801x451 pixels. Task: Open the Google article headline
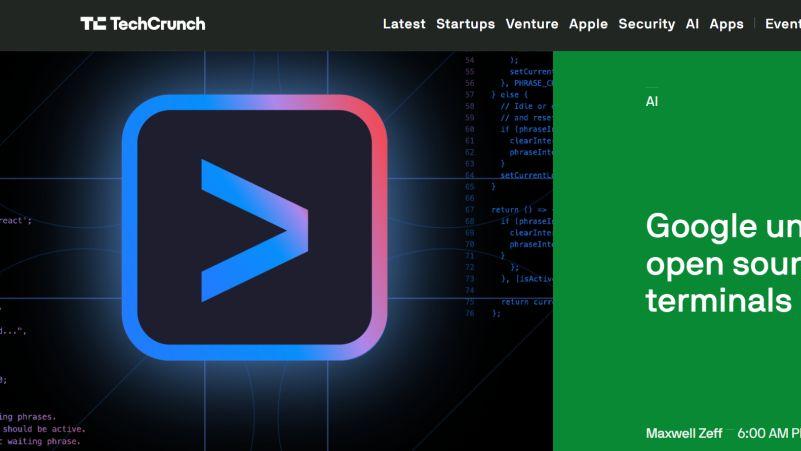tap(723, 263)
